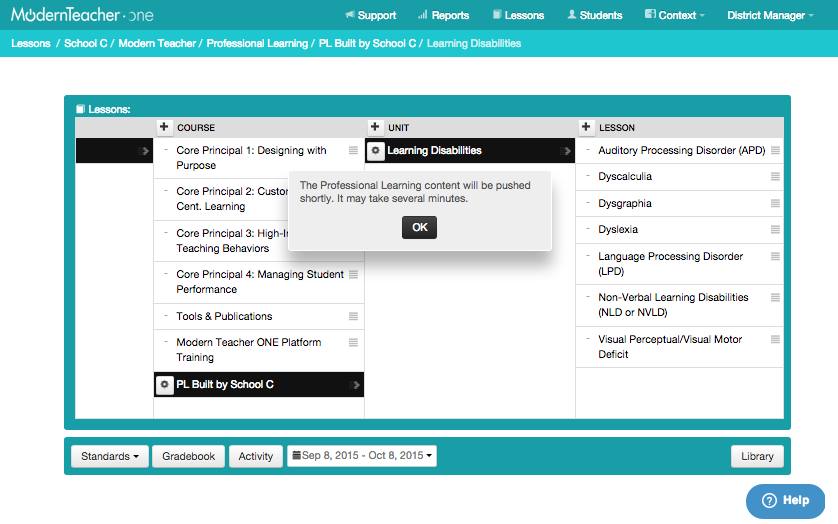Click the handle icon on Auditory Processing Disorder
Viewport: 838px width, 524px height.
coord(775,151)
